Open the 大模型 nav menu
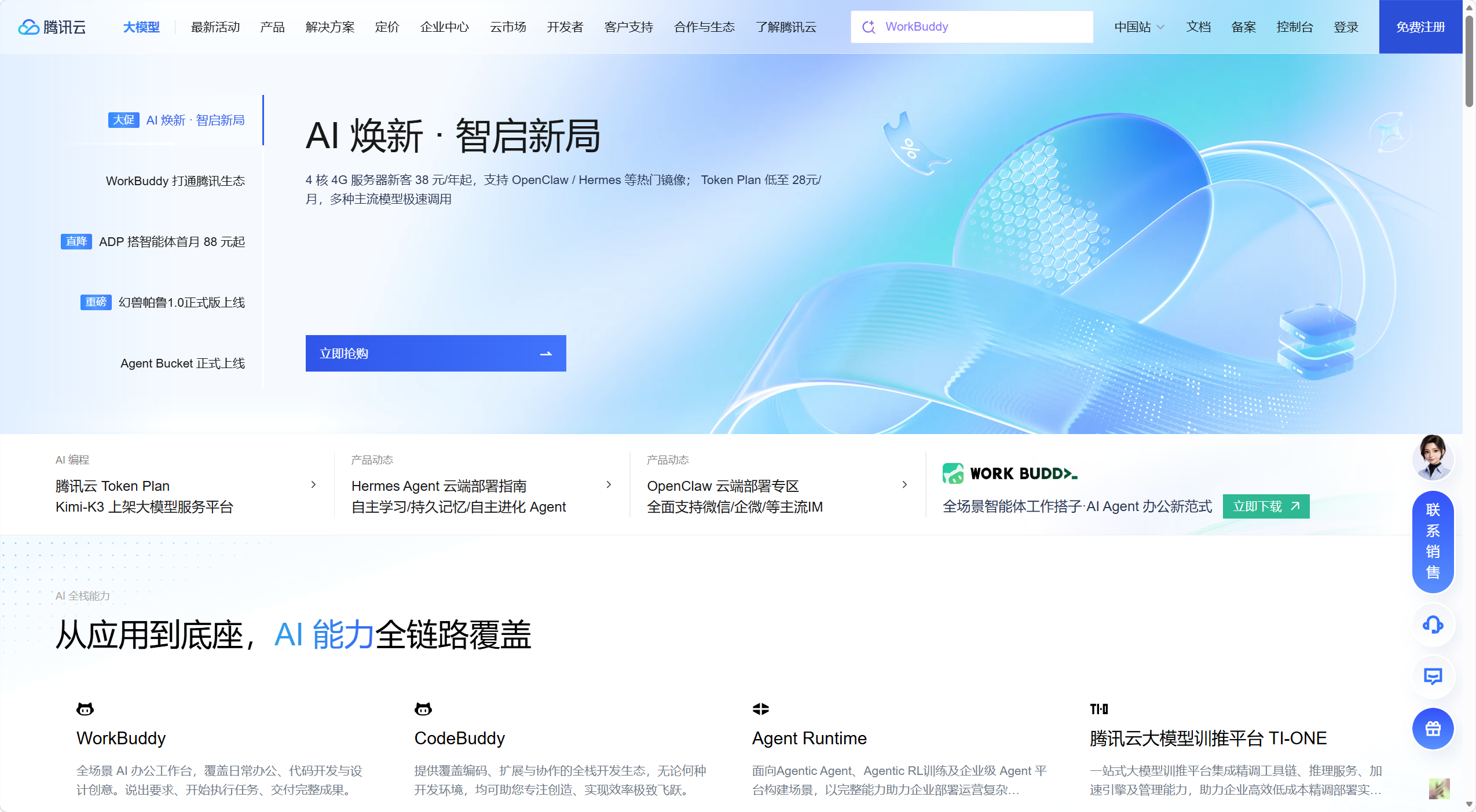 tap(141, 27)
